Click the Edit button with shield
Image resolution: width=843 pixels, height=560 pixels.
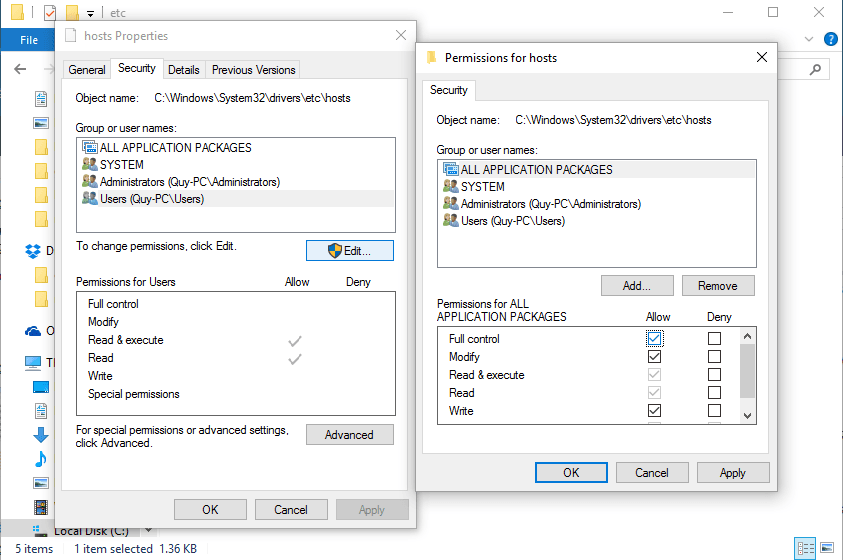pyautogui.click(x=349, y=250)
